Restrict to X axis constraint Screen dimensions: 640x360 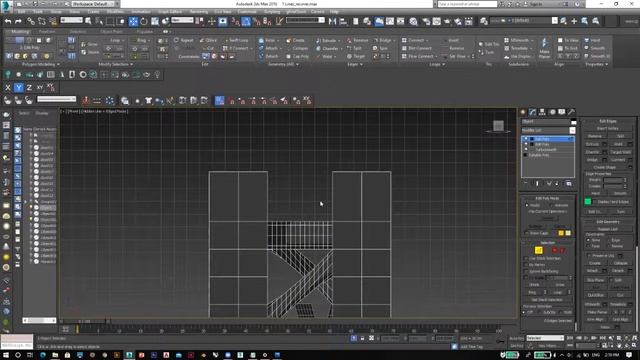pyautogui.click(x=8, y=87)
